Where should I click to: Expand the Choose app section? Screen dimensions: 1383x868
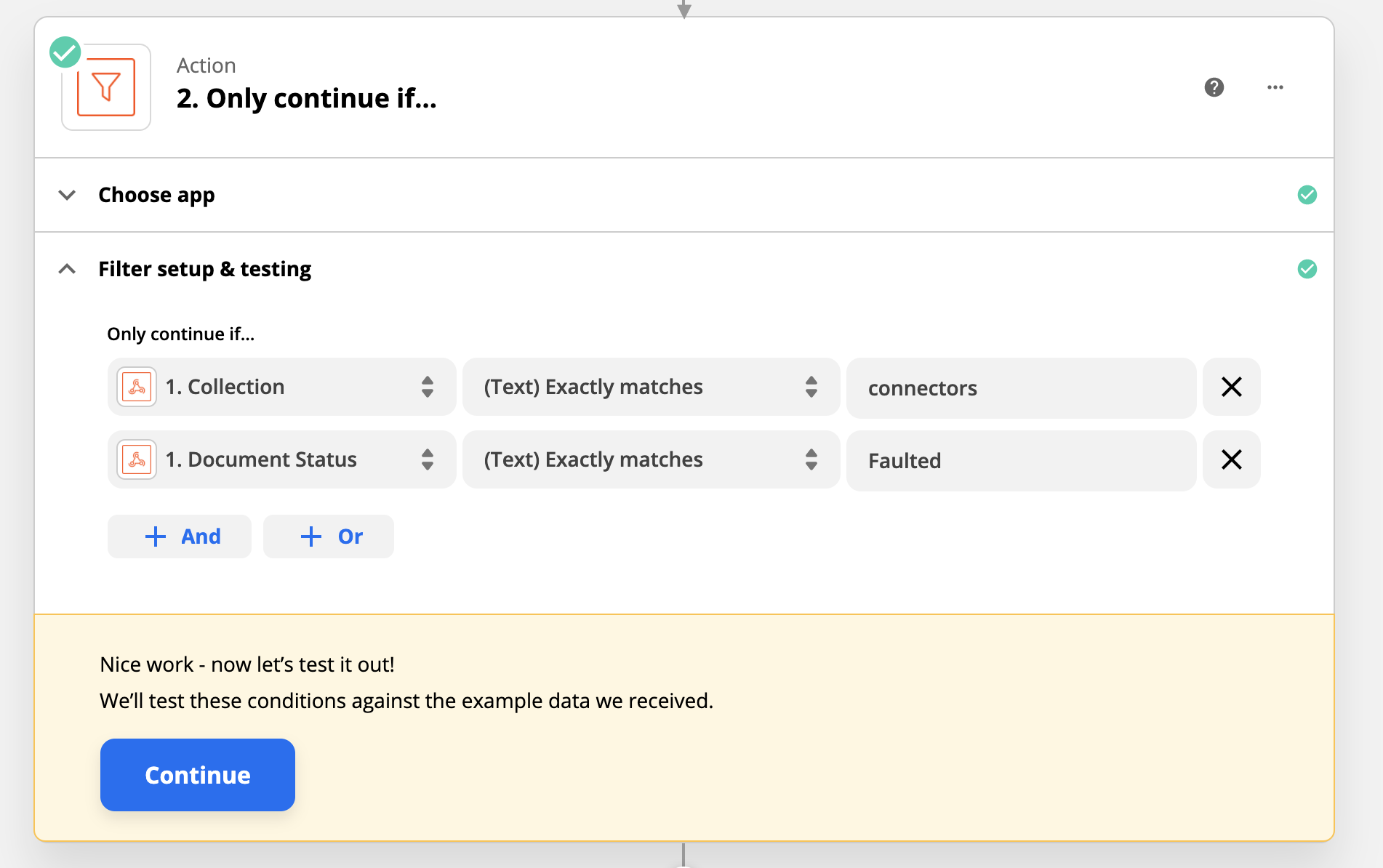pos(67,195)
